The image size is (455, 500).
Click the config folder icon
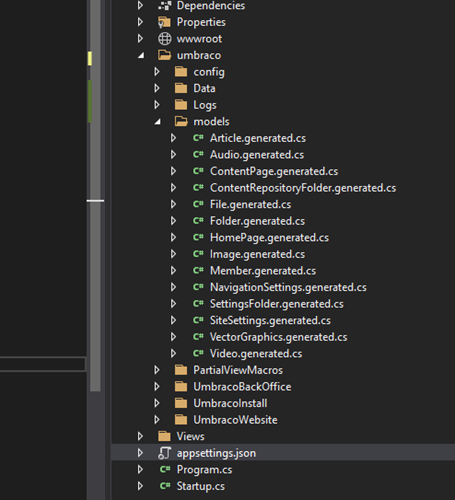click(x=181, y=72)
